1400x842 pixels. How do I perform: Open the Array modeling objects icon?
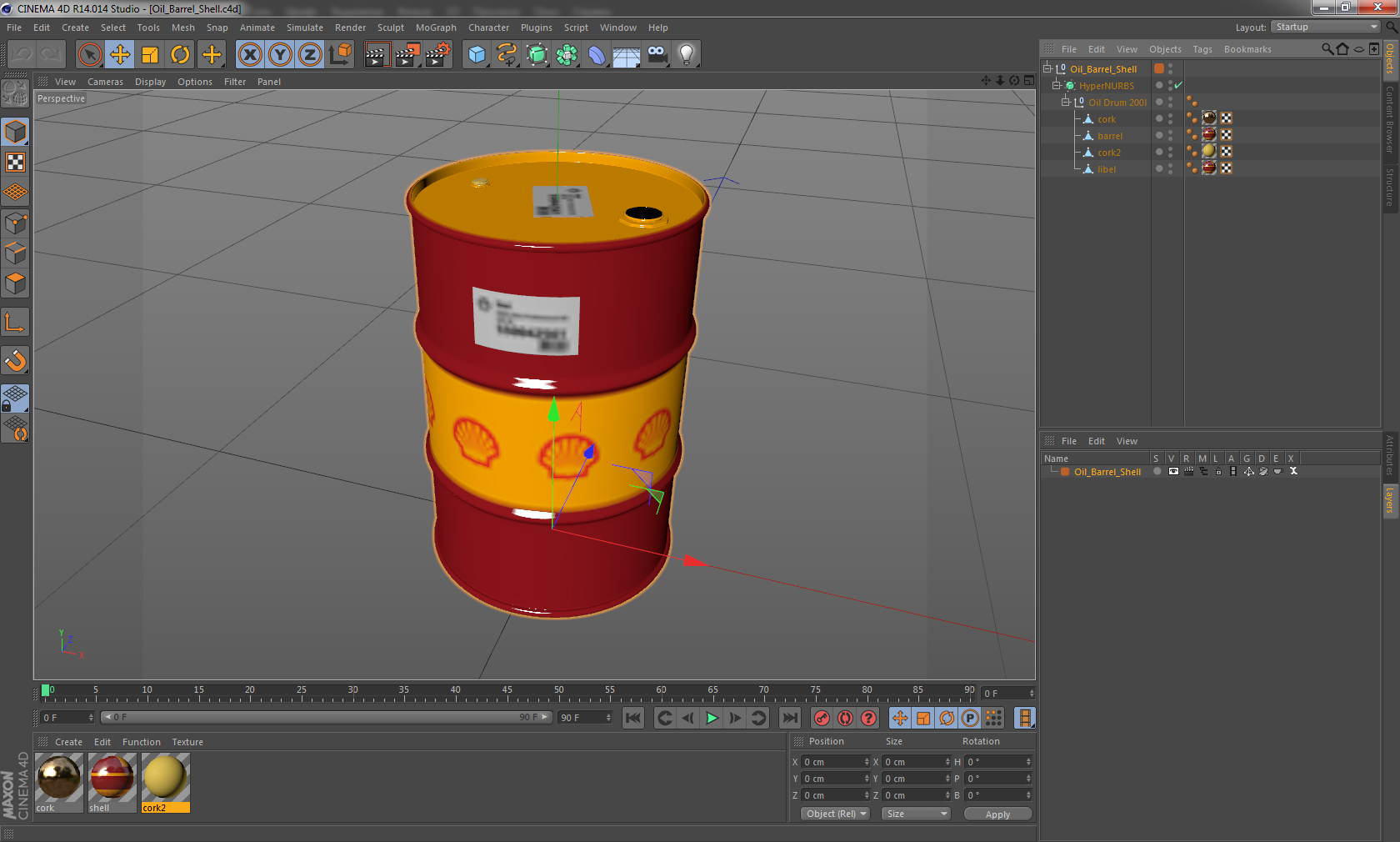coord(567,55)
